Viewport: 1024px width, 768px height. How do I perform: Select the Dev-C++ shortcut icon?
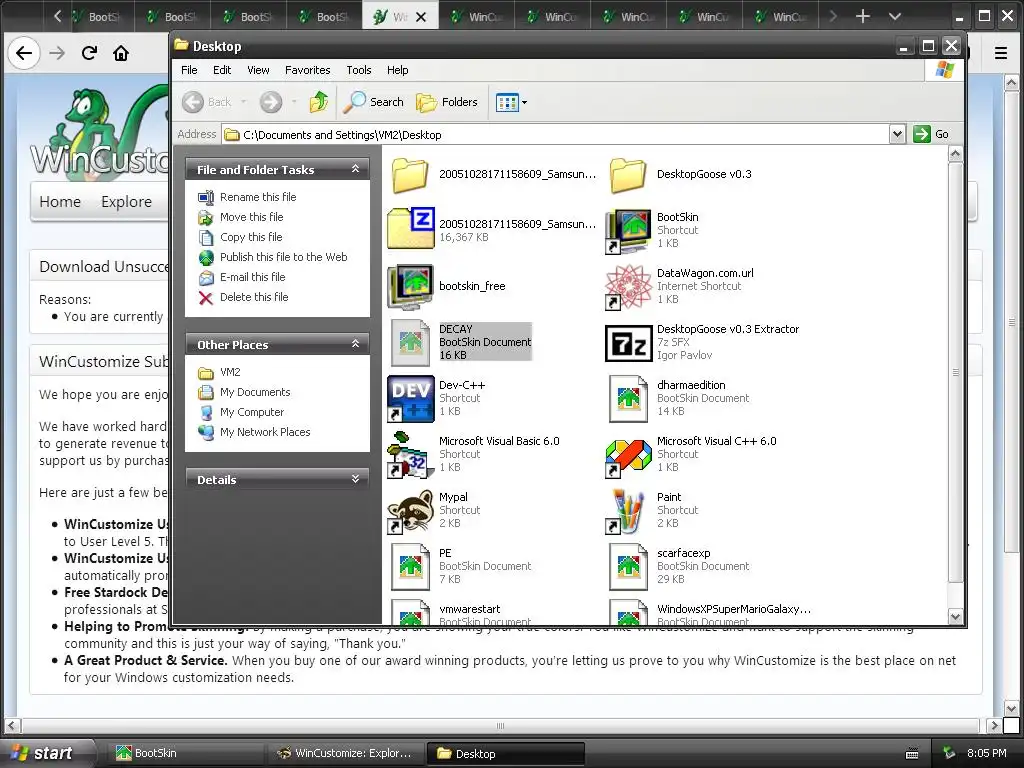click(x=410, y=398)
